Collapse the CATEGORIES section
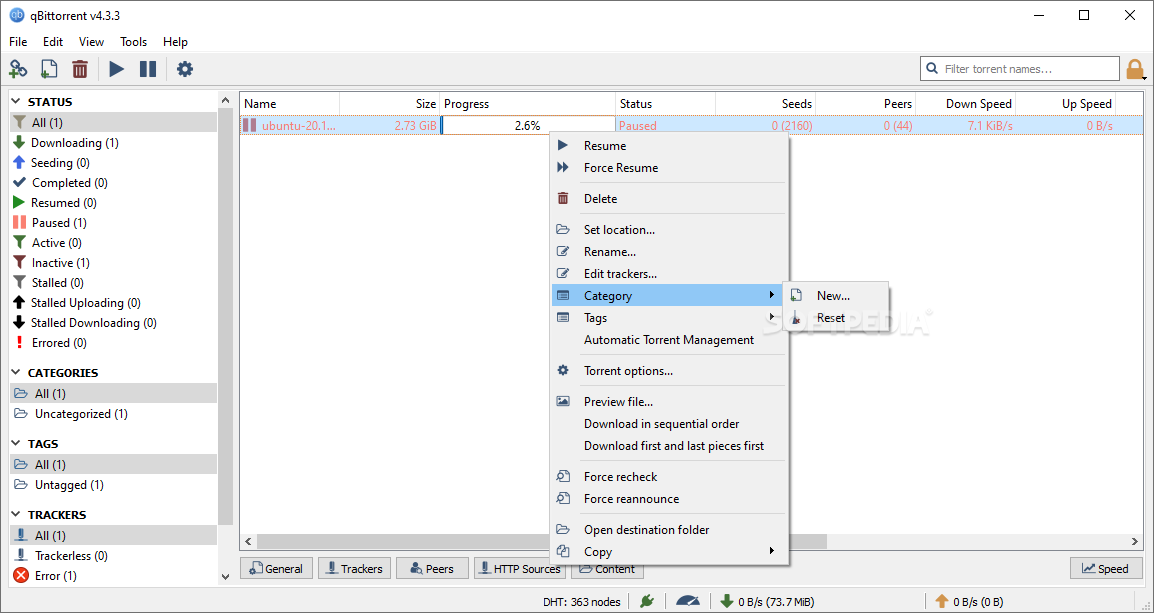Screen dimensions: 1154x613 pos(16,372)
